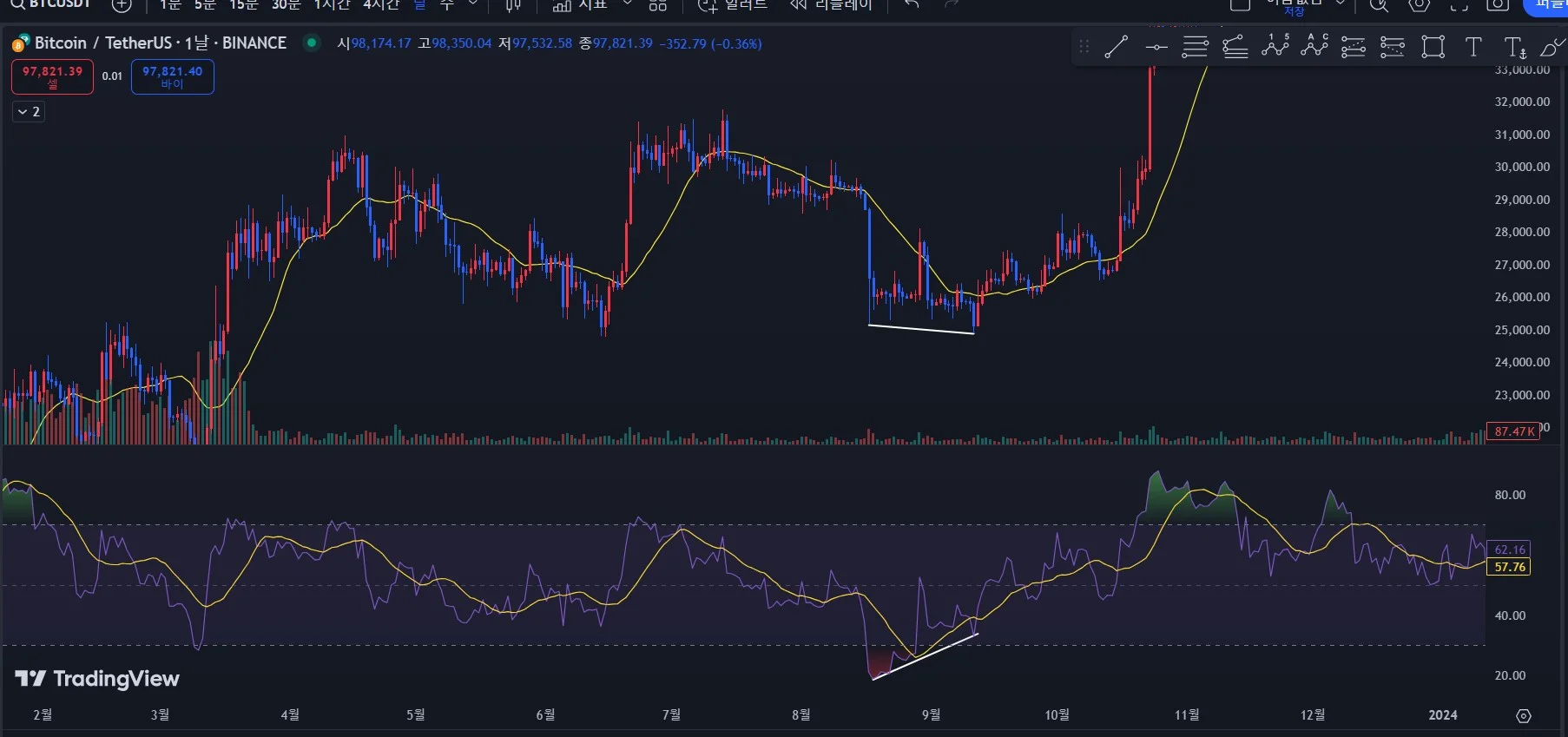Click the green market status dot
This screenshot has width=1568, height=737.
[312, 42]
